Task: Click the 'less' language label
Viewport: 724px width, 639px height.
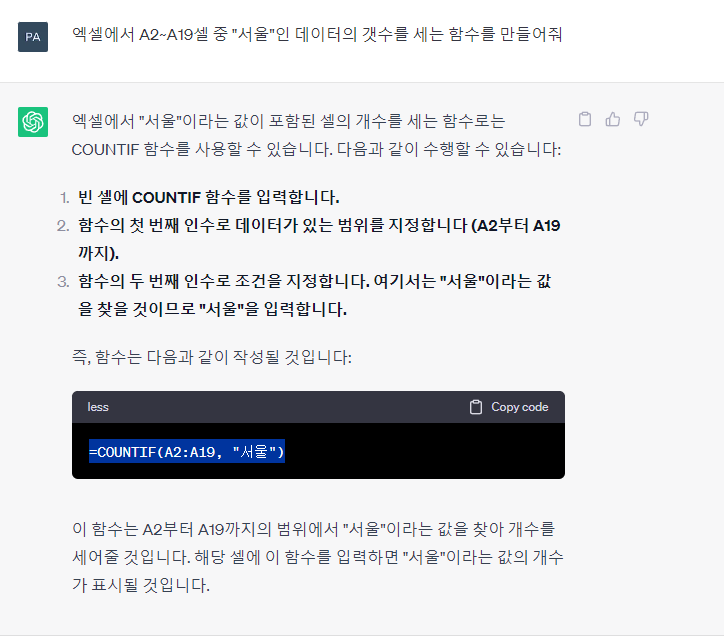Action: 98,407
